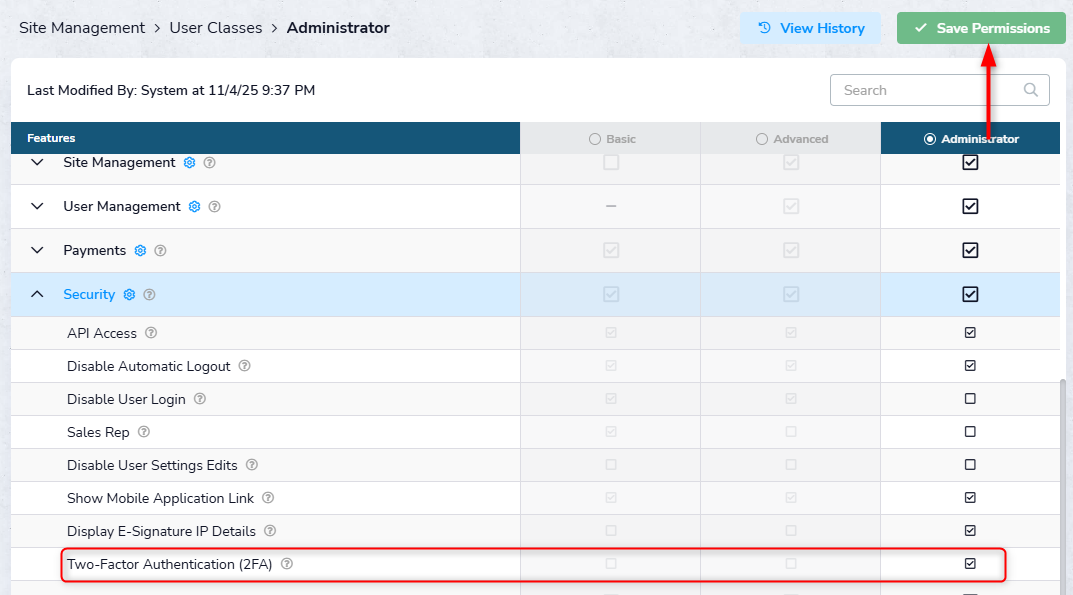
Task: Click the gear icon next to Security
Action: tap(129, 295)
